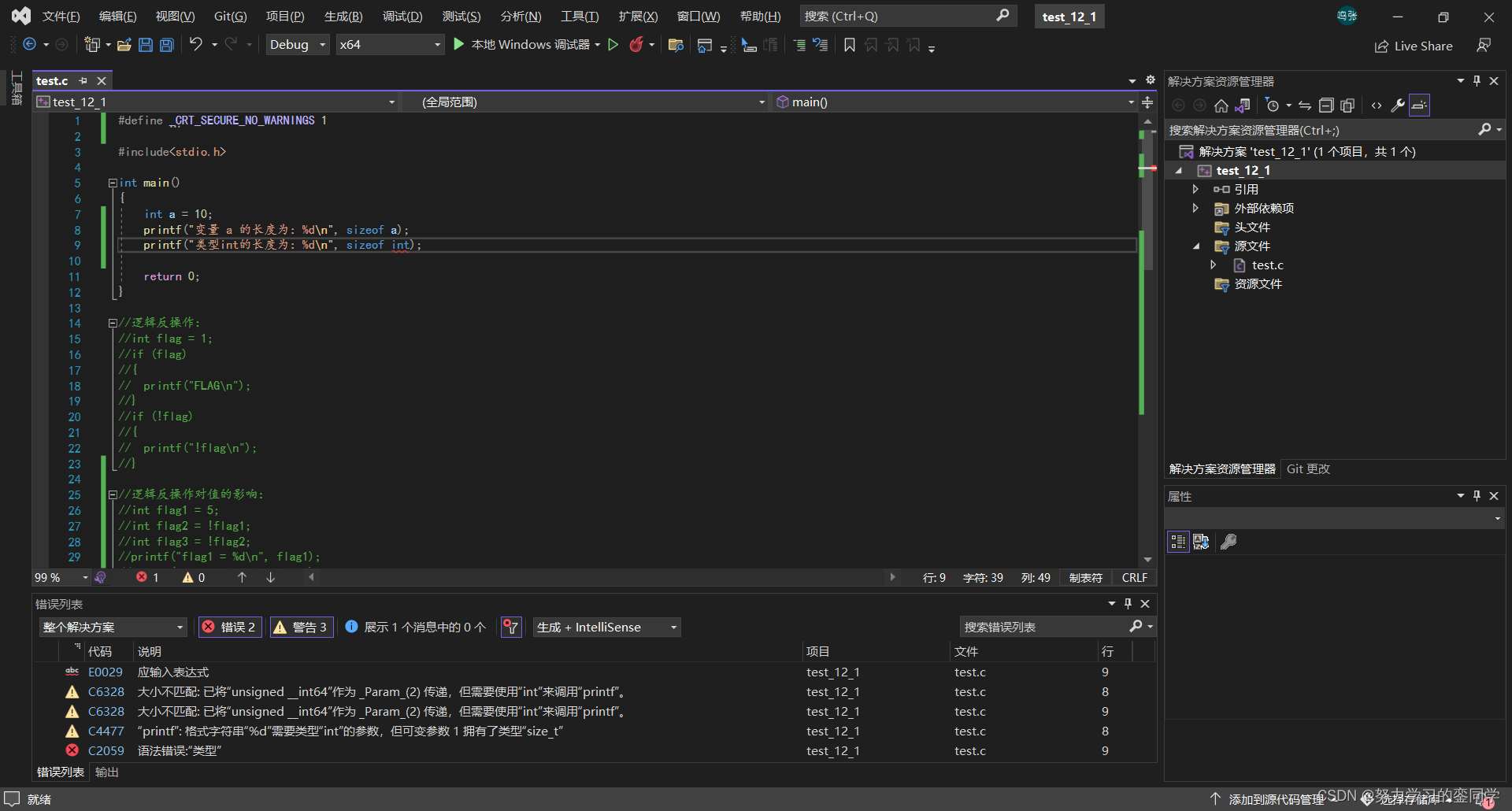
Task: Open the 调试(D) menu
Action: tap(402, 17)
